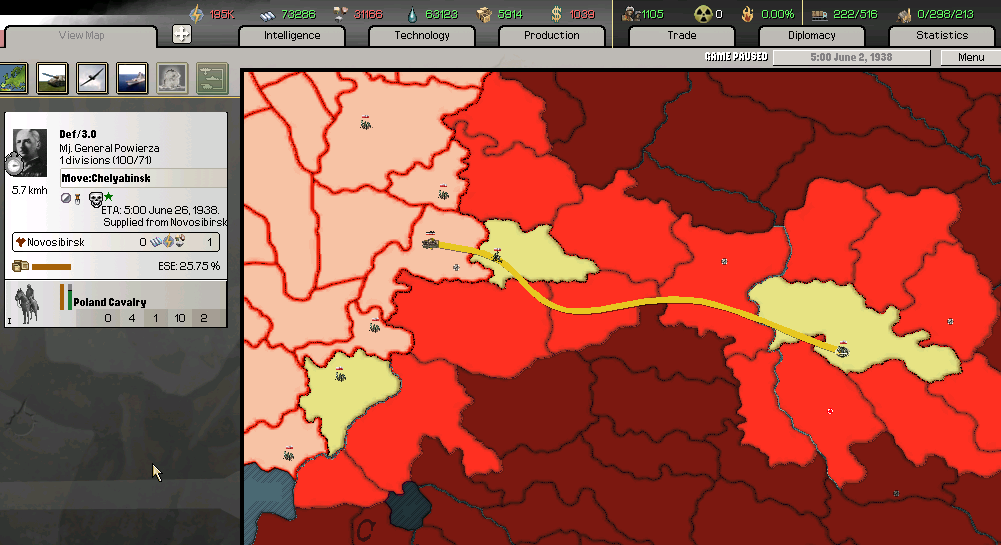Image resolution: width=1001 pixels, height=545 pixels.
Task: Switch to the Production tab
Action: pyautogui.click(x=551, y=36)
